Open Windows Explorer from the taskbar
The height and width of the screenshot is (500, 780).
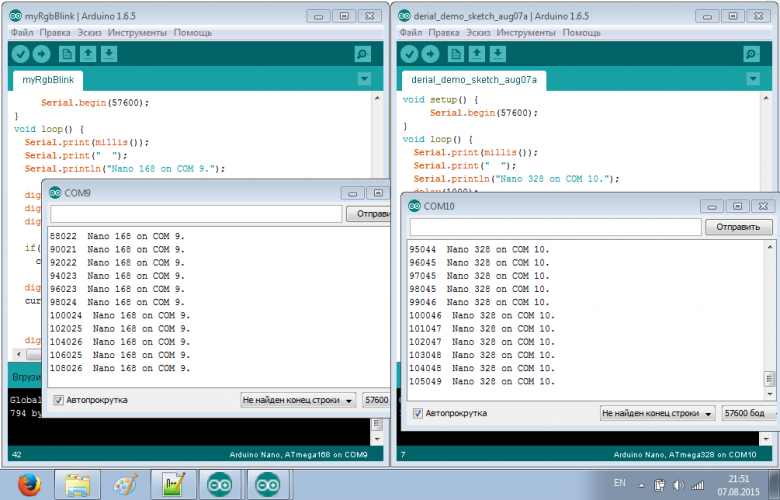pyautogui.click(x=77, y=484)
